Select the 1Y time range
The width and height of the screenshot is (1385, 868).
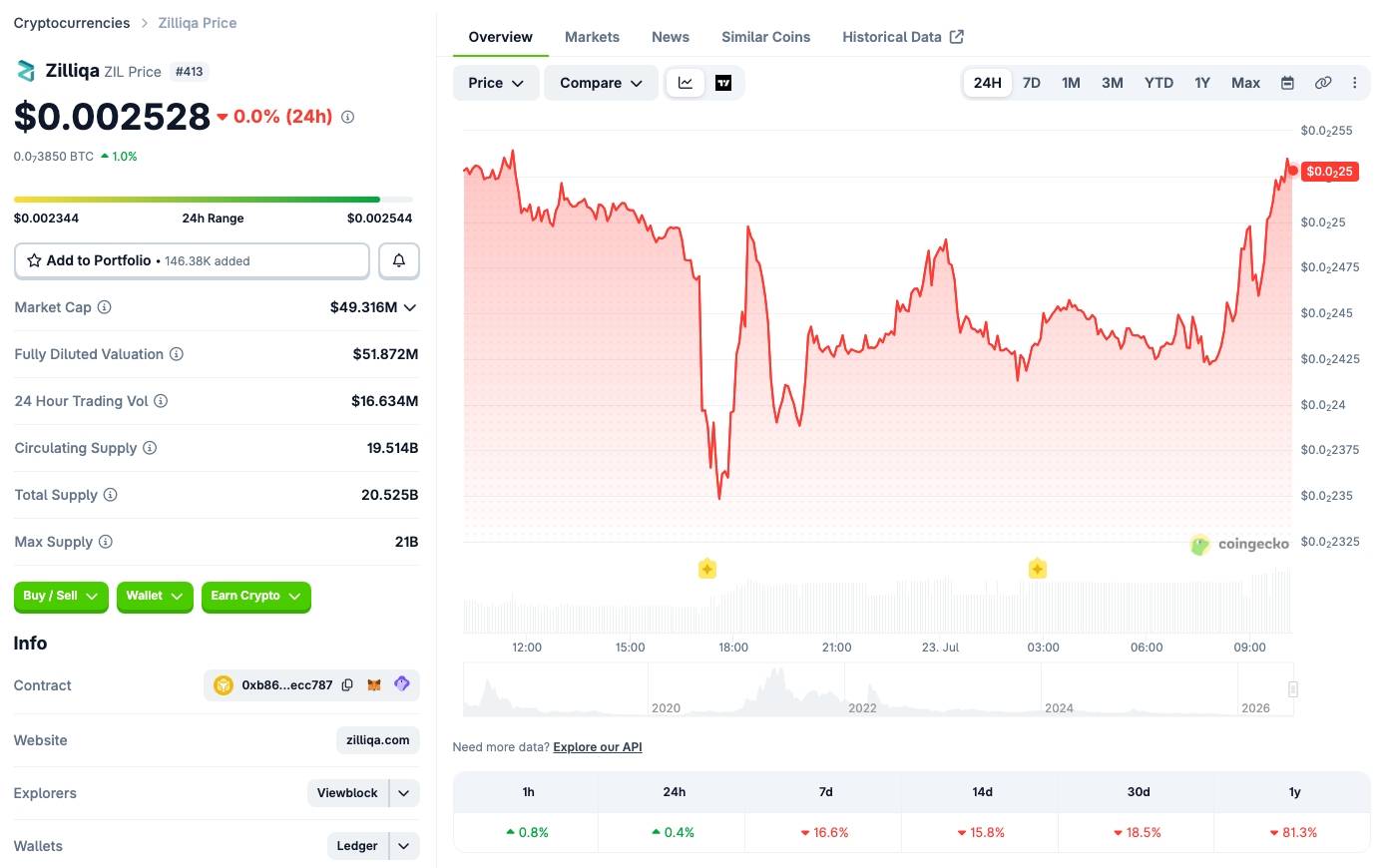click(x=1202, y=83)
